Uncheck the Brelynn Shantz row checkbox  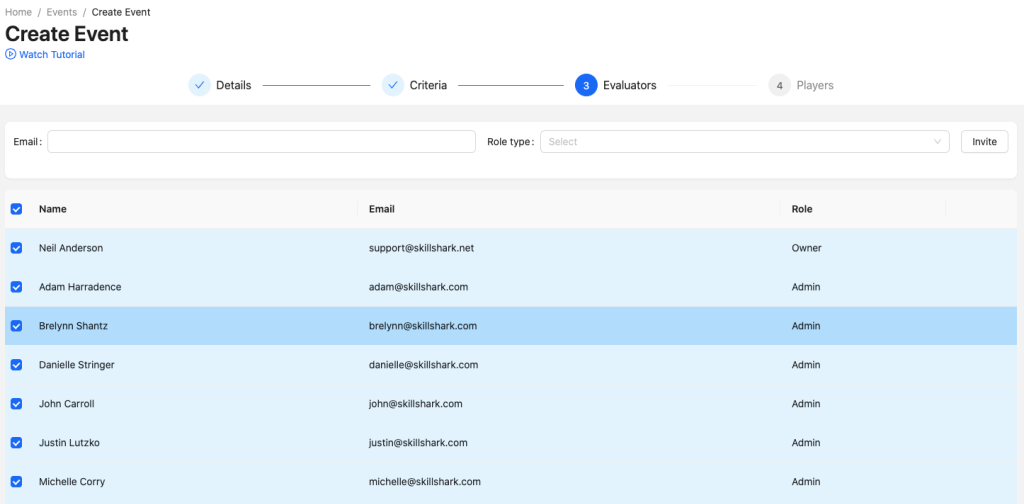pyautogui.click(x=16, y=326)
